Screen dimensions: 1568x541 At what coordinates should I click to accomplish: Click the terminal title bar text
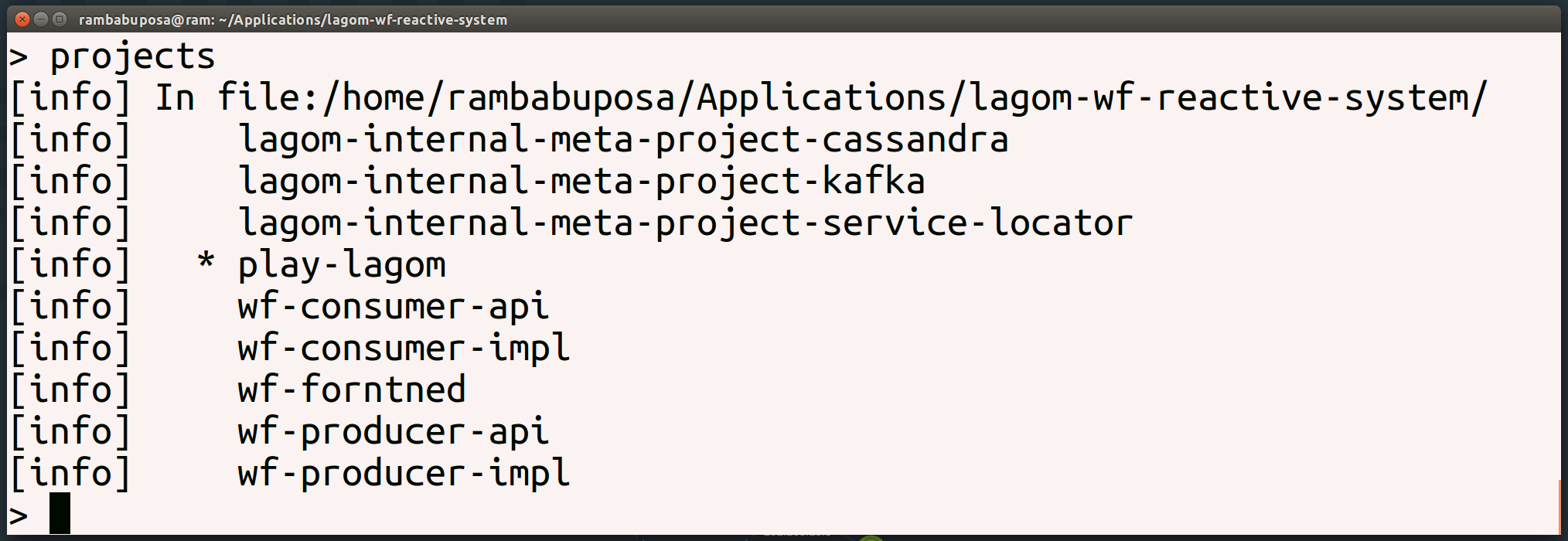tap(293, 20)
